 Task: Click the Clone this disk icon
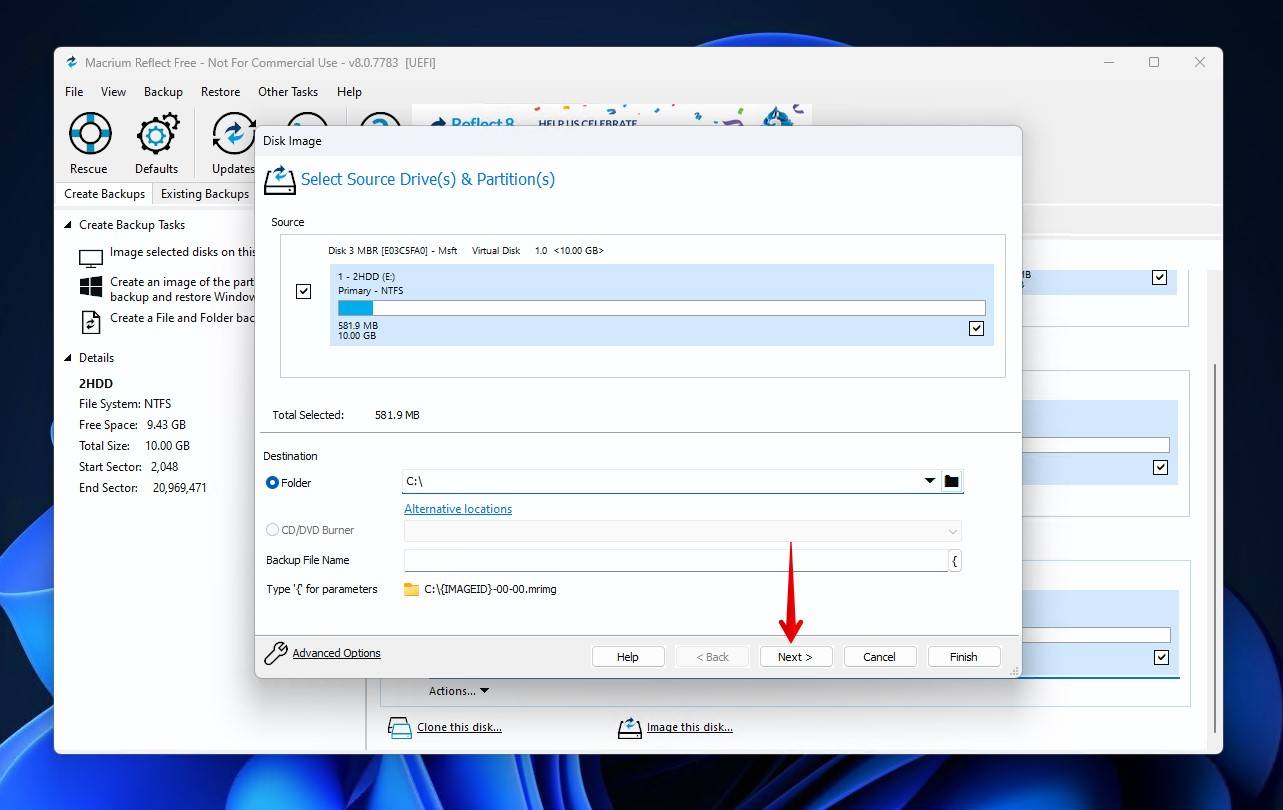[400, 728]
